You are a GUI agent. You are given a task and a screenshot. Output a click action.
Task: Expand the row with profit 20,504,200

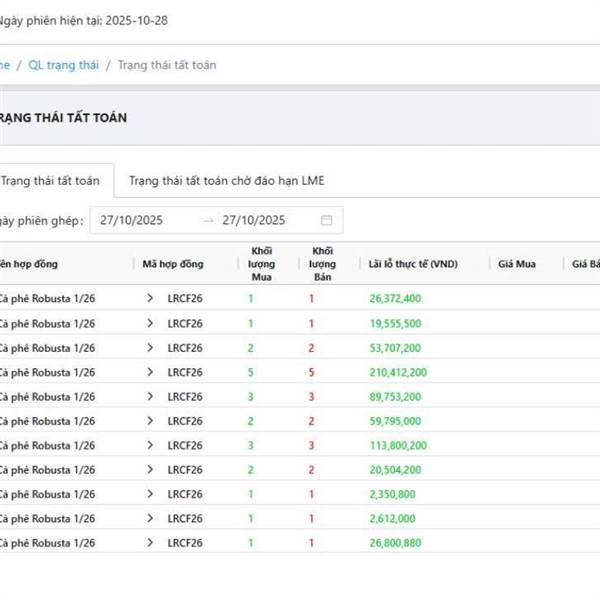coord(150,470)
